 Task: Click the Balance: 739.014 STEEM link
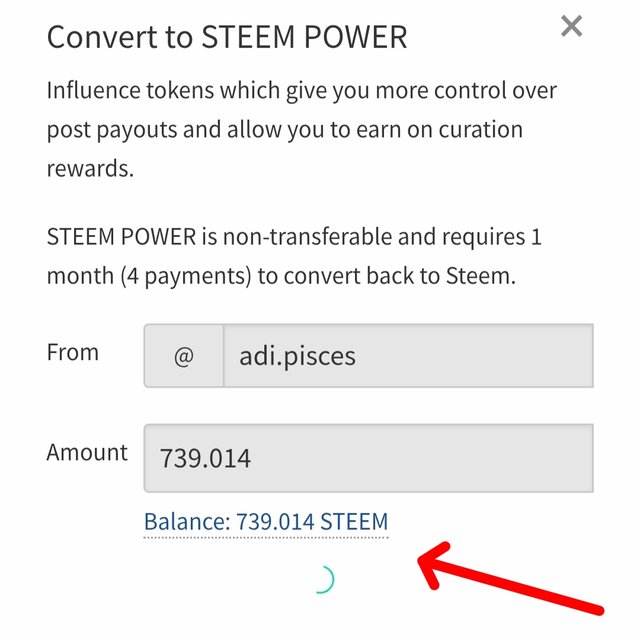click(266, 521)
